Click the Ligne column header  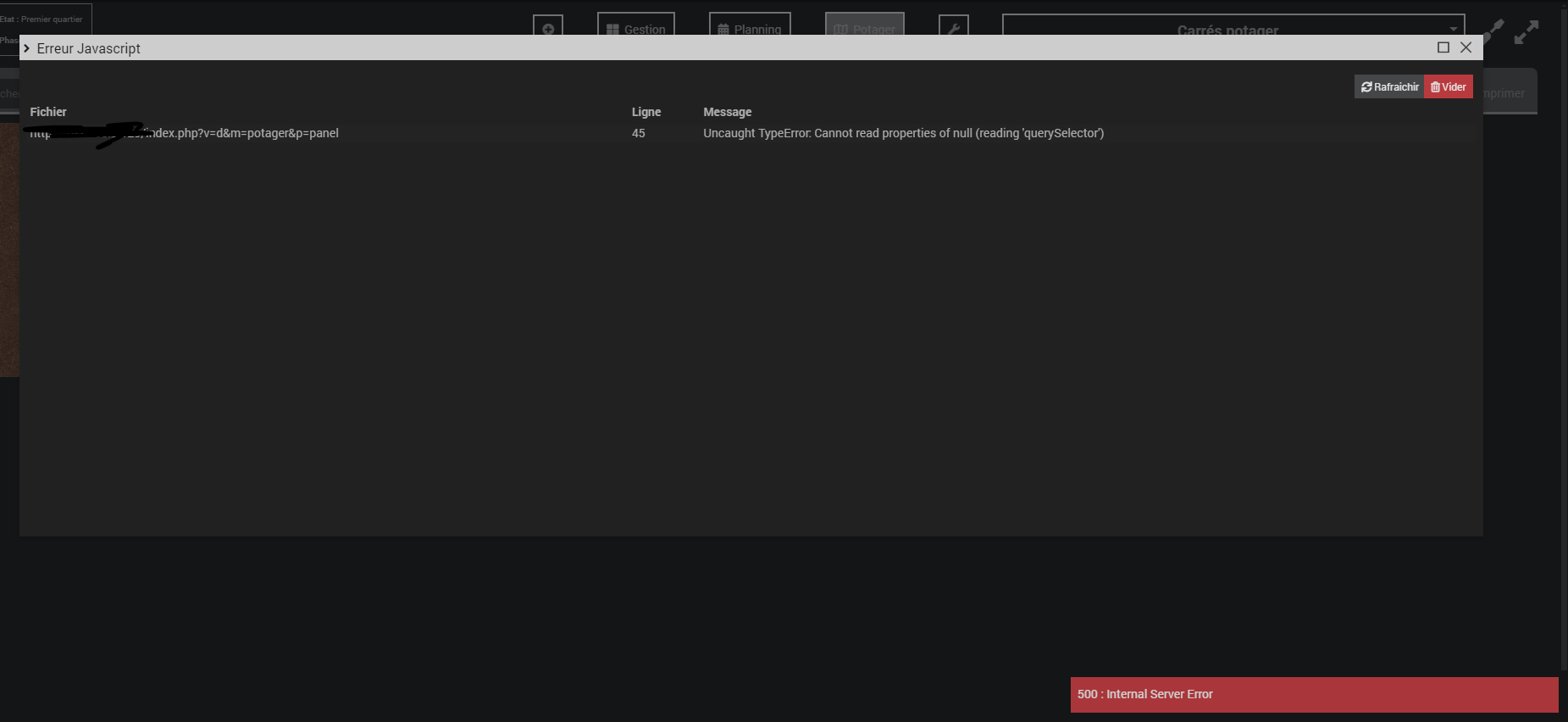pyautogui.click(x=646, y=112)
